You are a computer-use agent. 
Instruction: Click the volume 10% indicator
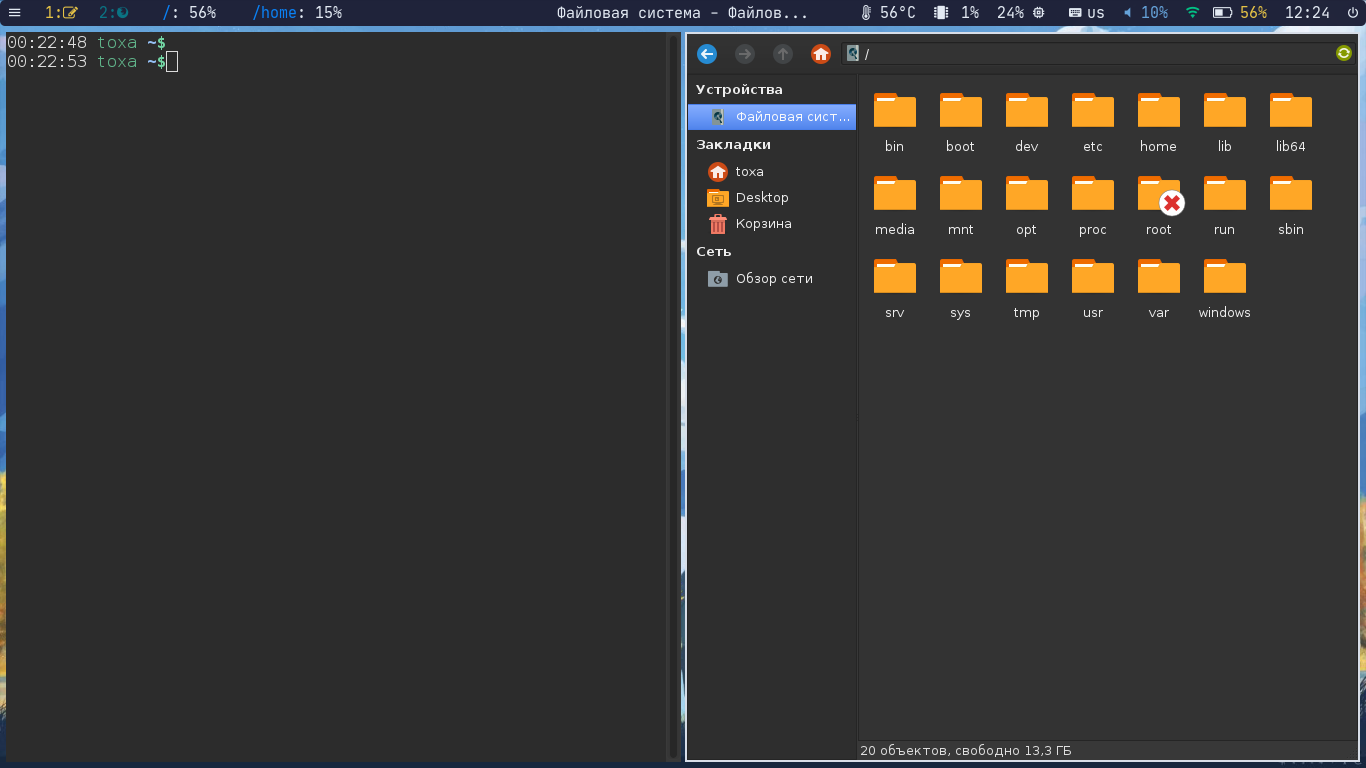1145,13
